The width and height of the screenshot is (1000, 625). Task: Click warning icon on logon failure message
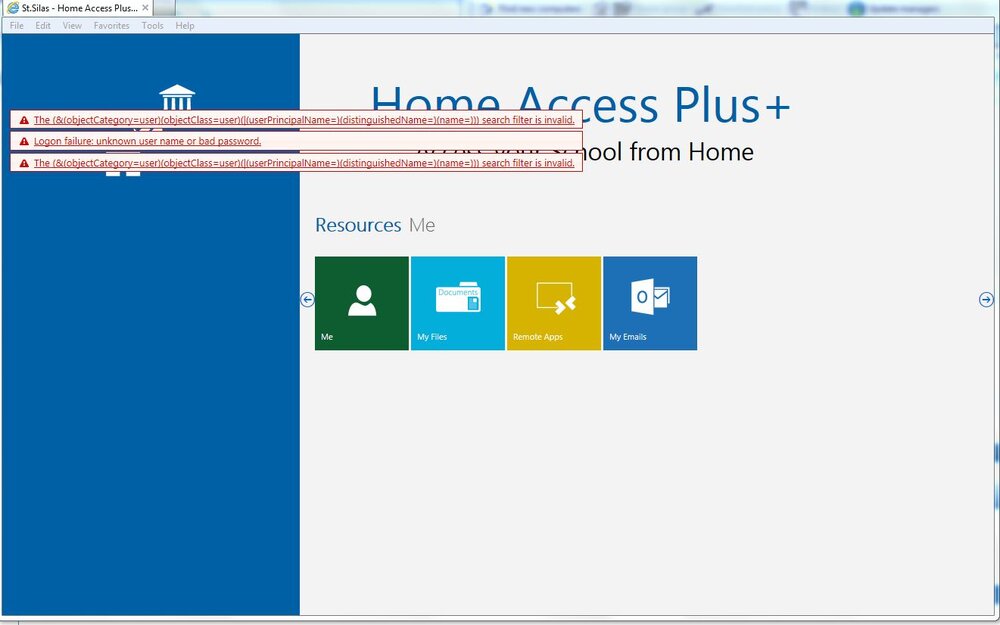coord(24,142)
